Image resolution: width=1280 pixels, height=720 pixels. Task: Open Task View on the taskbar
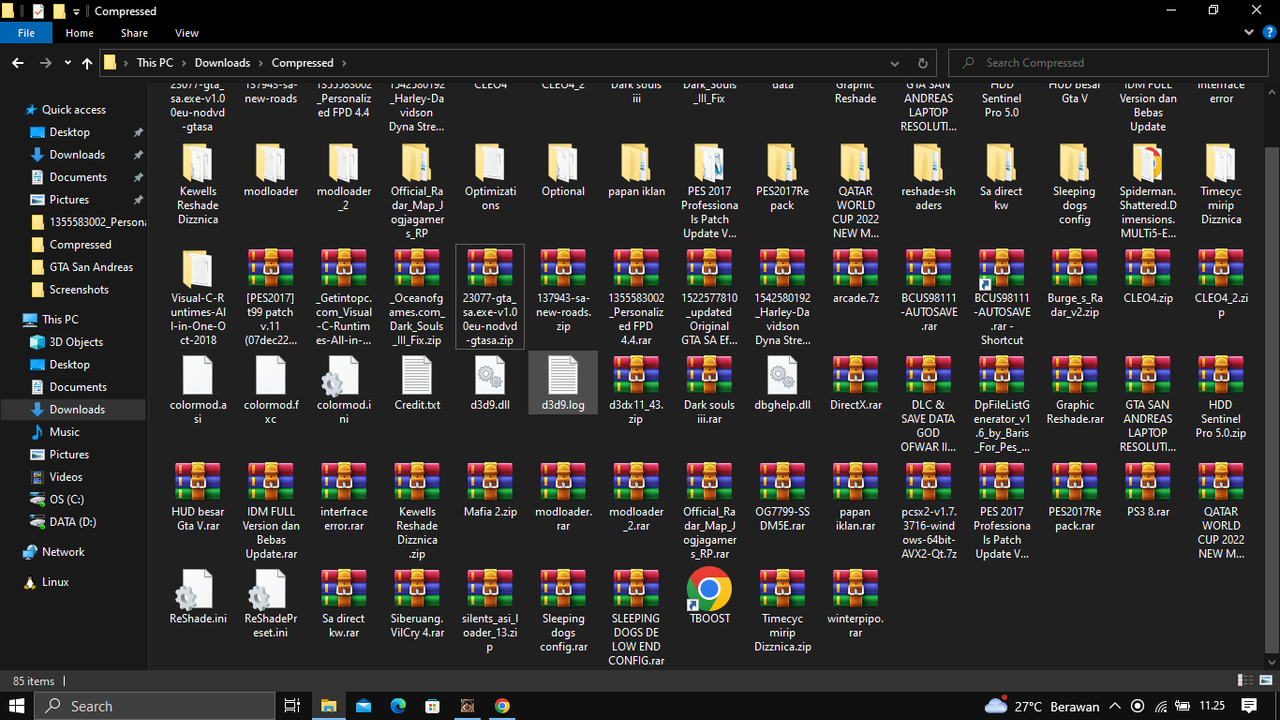[x=292, y=706]
